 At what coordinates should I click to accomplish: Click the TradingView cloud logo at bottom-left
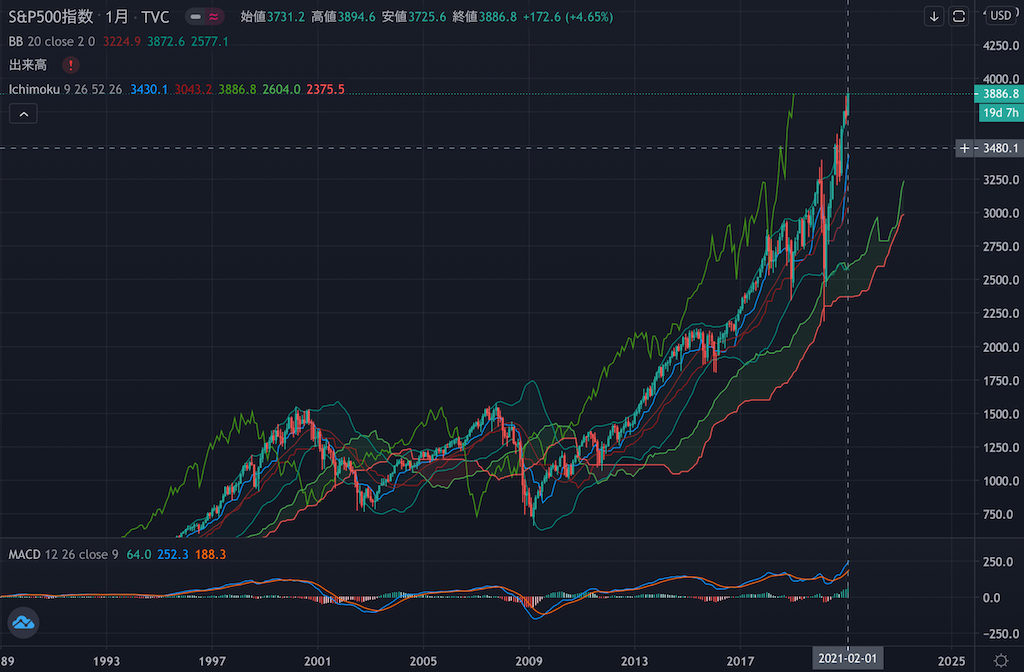24,622
